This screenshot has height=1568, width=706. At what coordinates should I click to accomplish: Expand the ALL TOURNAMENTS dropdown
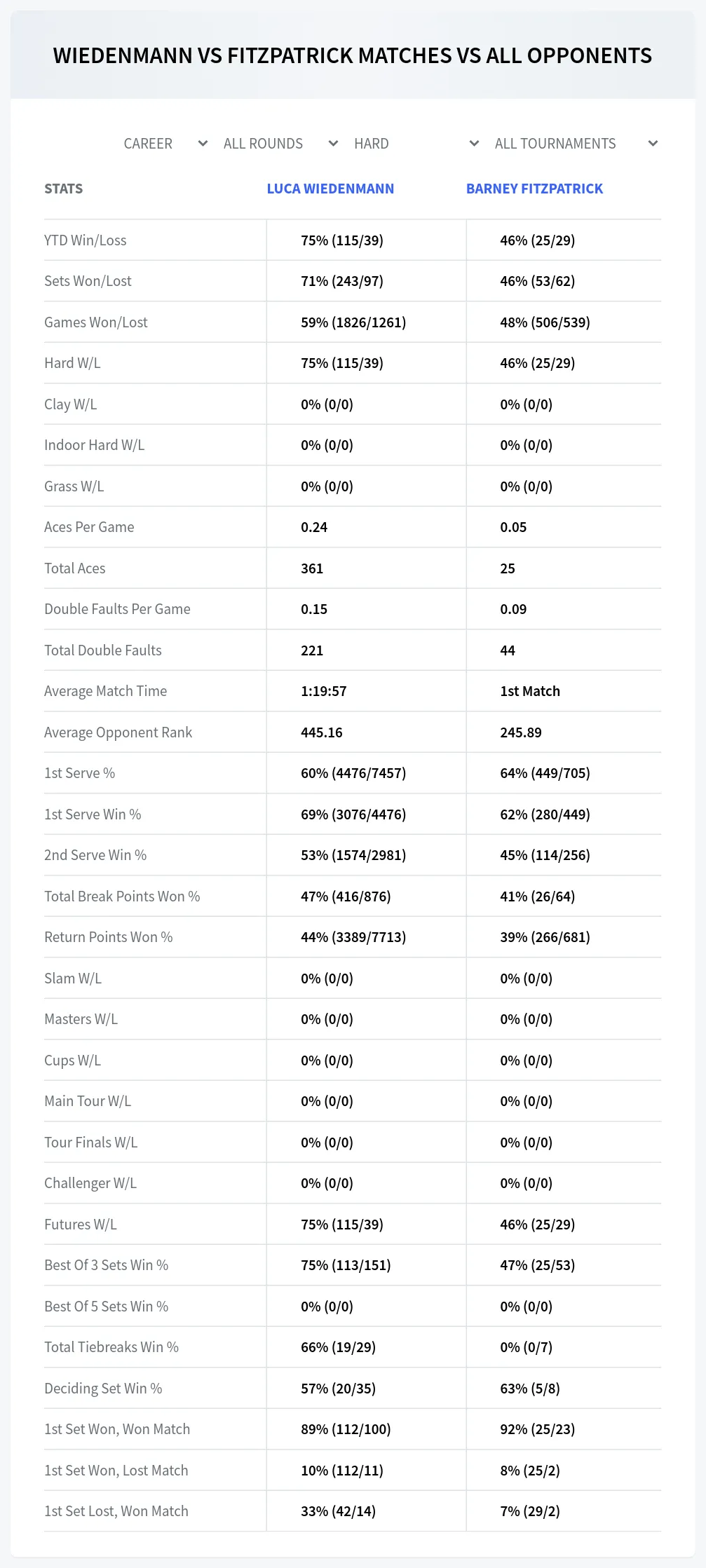(x=576, y=144)
